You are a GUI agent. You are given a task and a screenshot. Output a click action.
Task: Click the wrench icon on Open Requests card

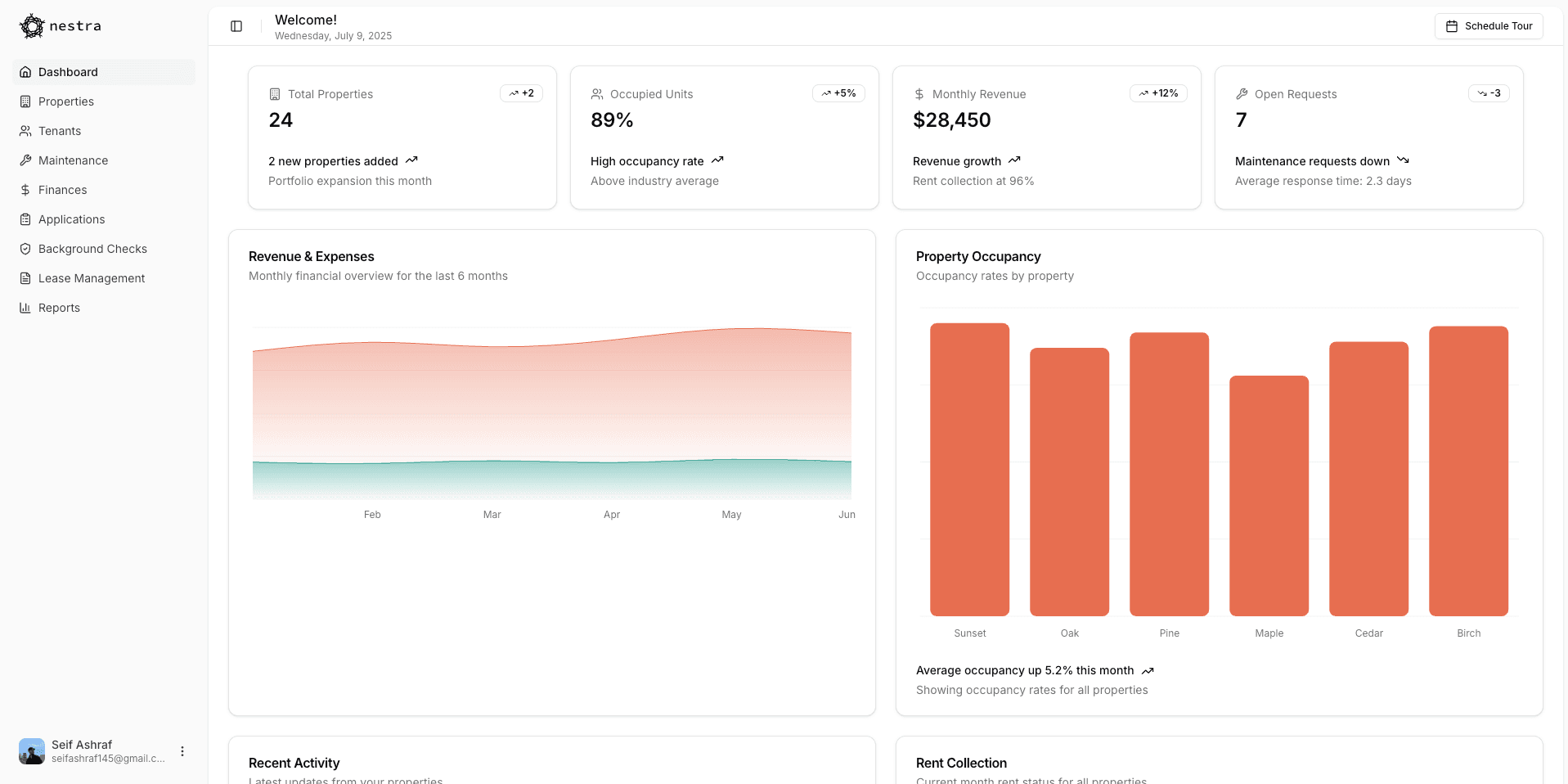[x=1242, y=93]
